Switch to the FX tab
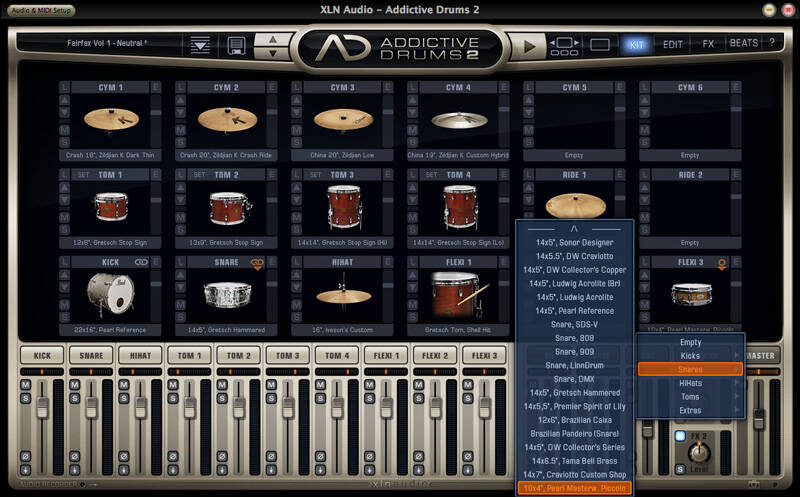The width and height of the screenshot is (800, 497). (x=708, y=44)
